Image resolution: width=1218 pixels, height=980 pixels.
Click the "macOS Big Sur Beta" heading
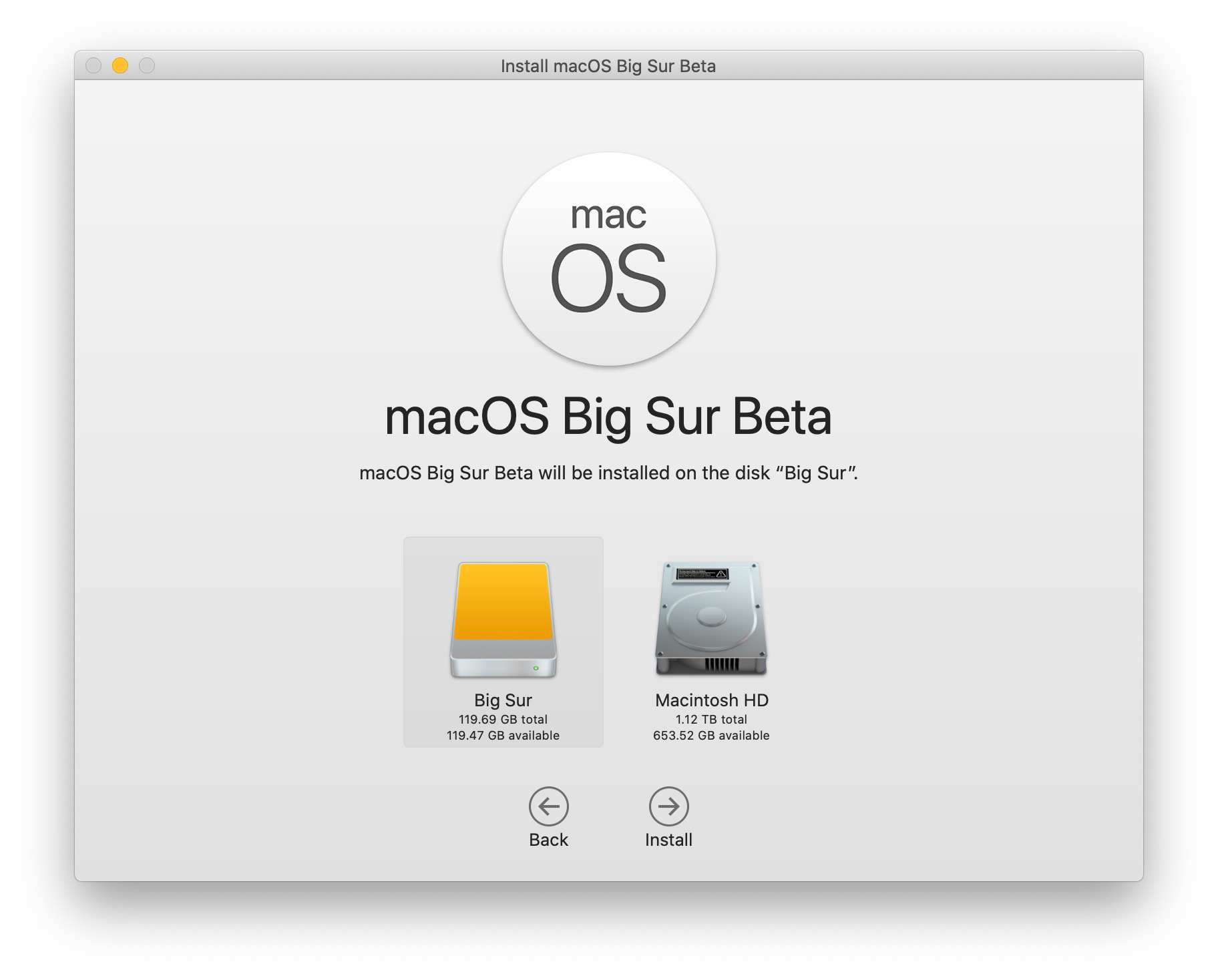(x=608, y=417)
